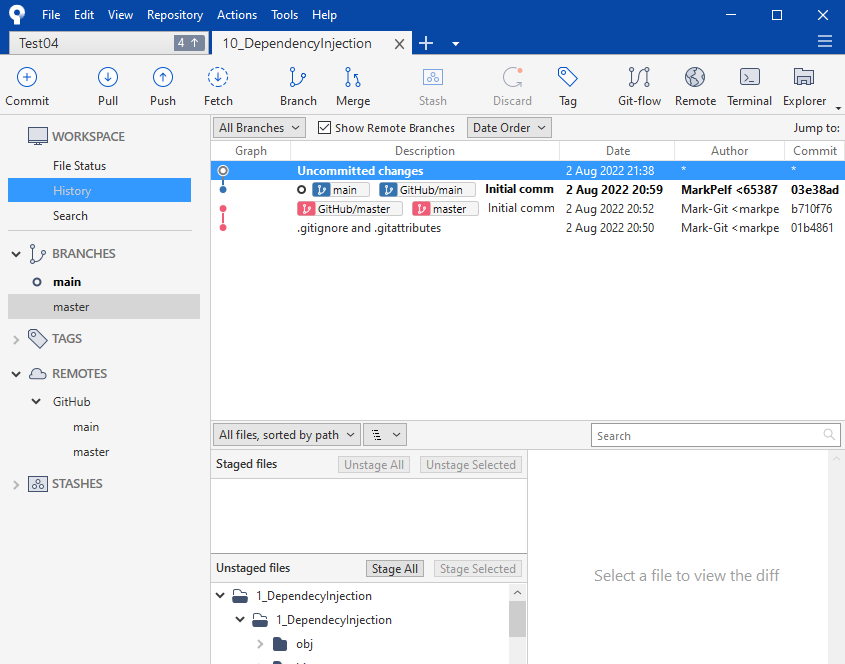Click the Fetch toolbar icon
The height and width of the screenshot is (664, 845).
point(218,78)
